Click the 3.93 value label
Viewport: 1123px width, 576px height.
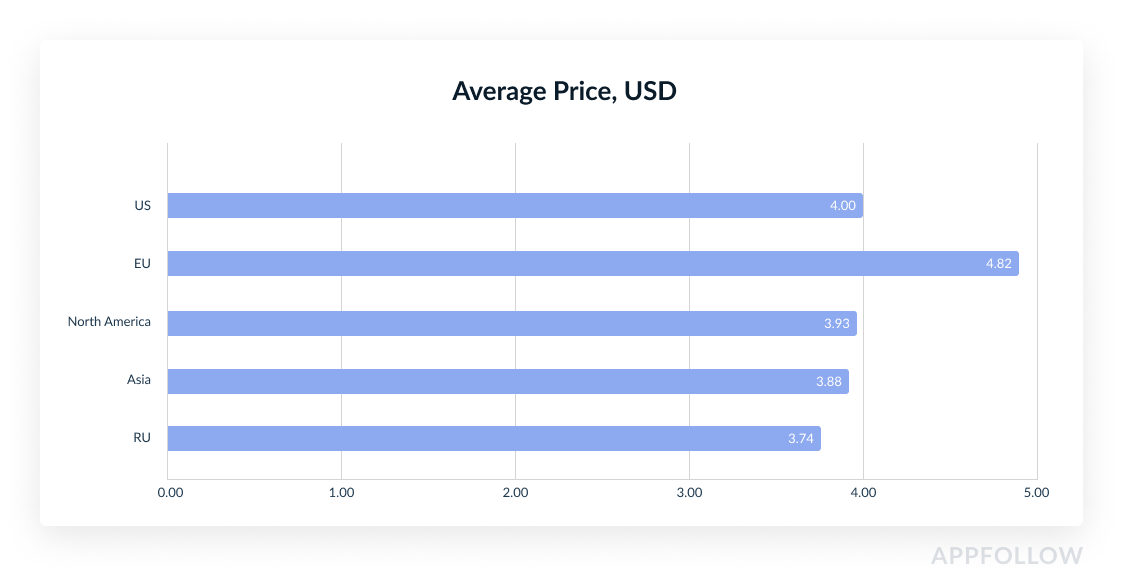(836, 323)
